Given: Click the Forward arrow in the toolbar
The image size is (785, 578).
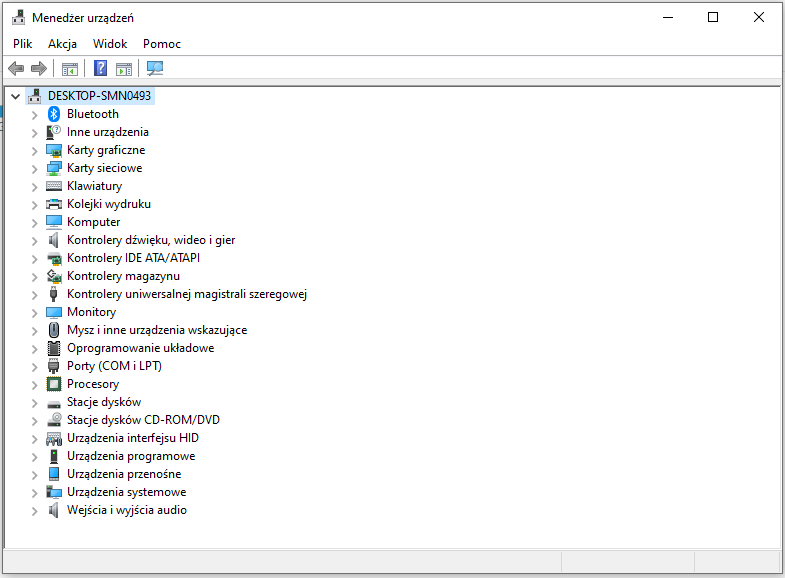Looking at the screenshot, I should click(39, 69).
